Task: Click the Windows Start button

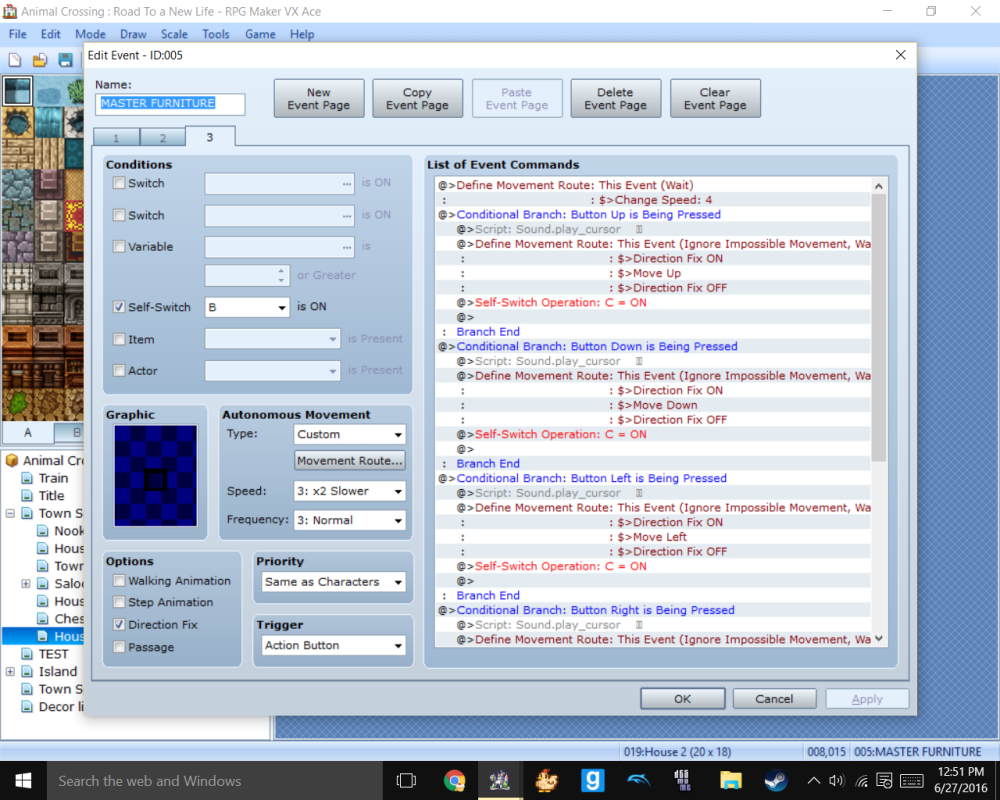Action: point(24,780)
